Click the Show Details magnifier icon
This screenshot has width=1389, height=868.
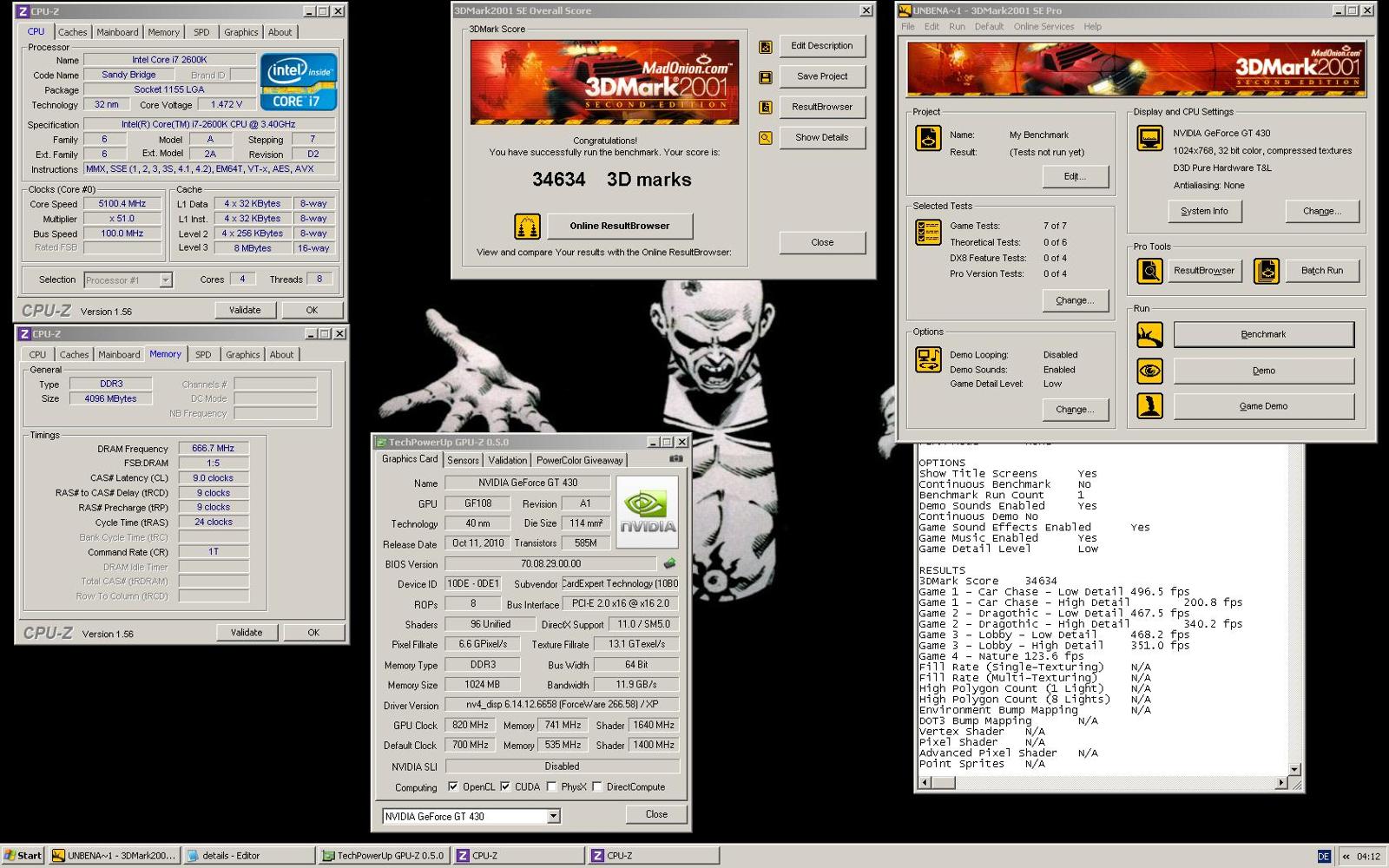pyautogui.click(x=765, y=138)
